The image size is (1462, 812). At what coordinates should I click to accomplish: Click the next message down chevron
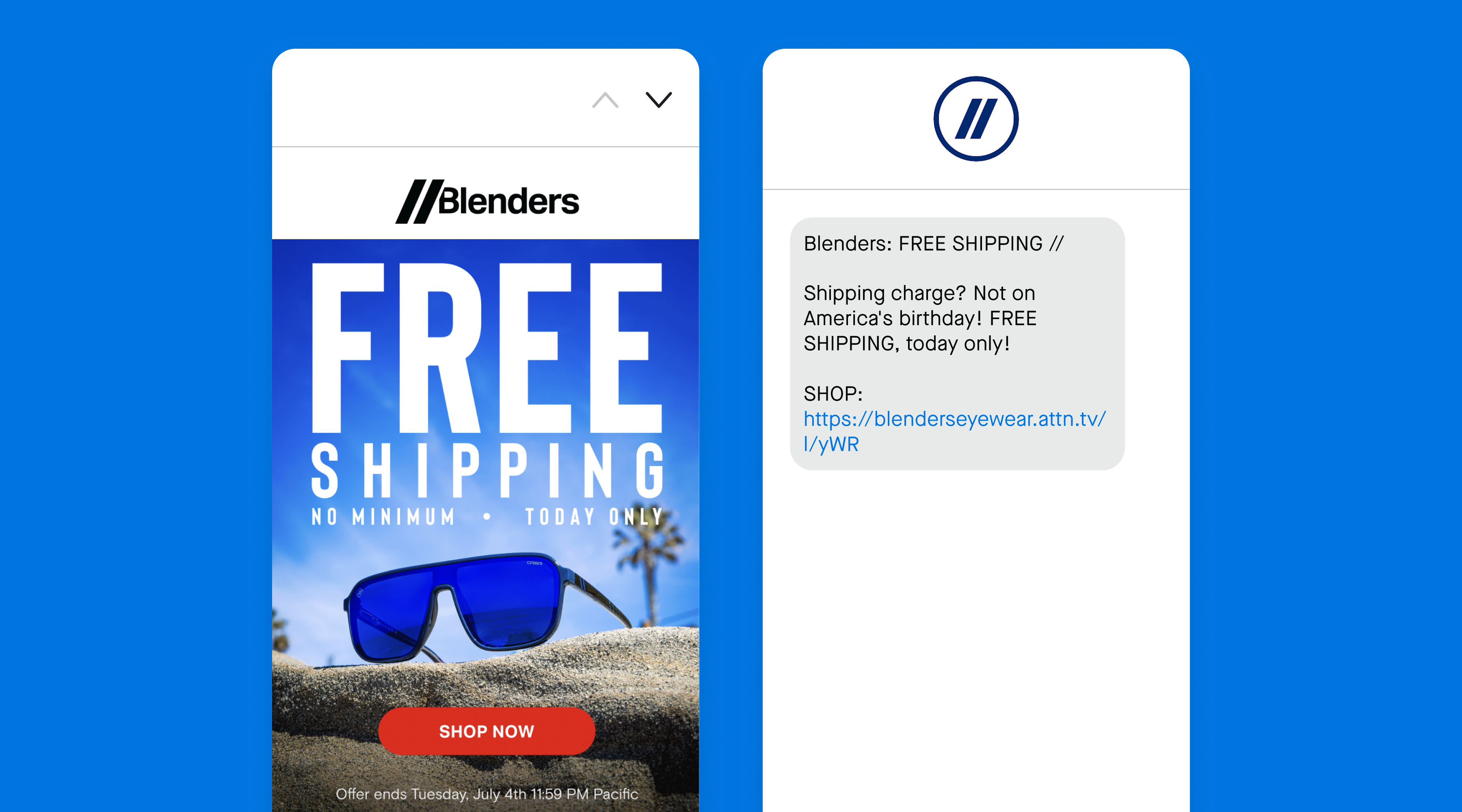[658, 100]
